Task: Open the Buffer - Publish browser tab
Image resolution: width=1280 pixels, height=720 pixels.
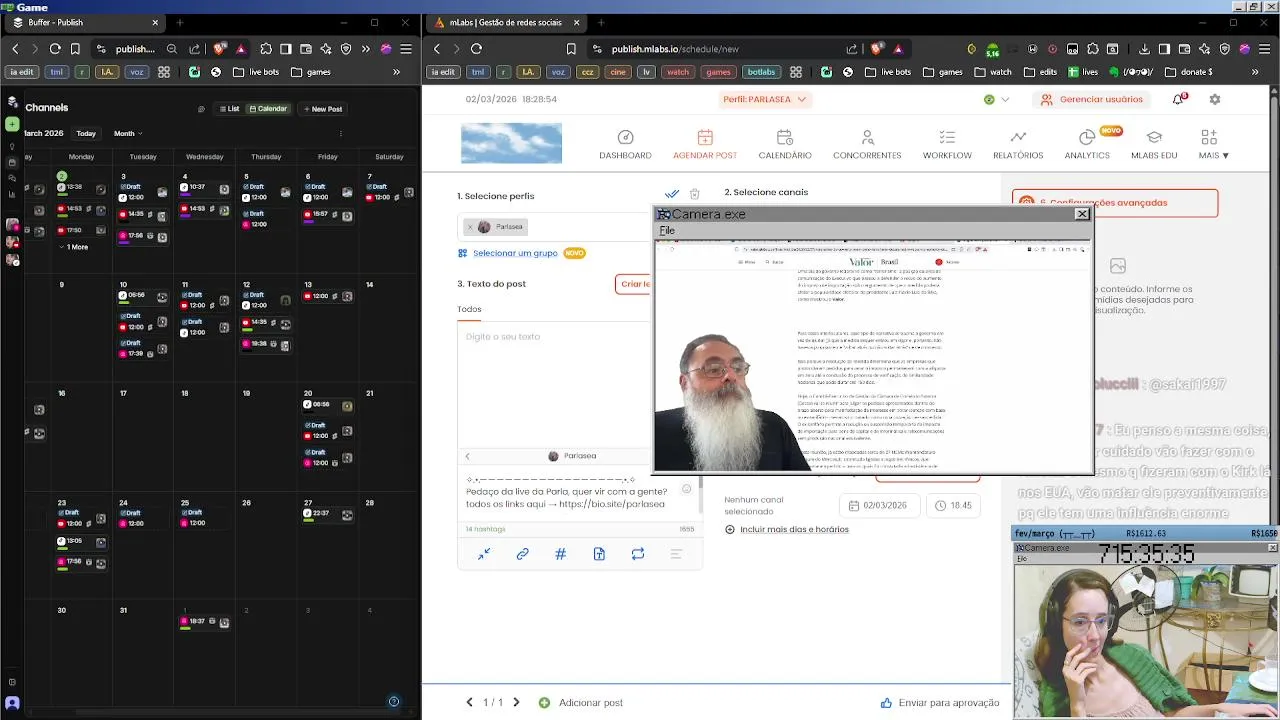Action: (x=84, y=22)
